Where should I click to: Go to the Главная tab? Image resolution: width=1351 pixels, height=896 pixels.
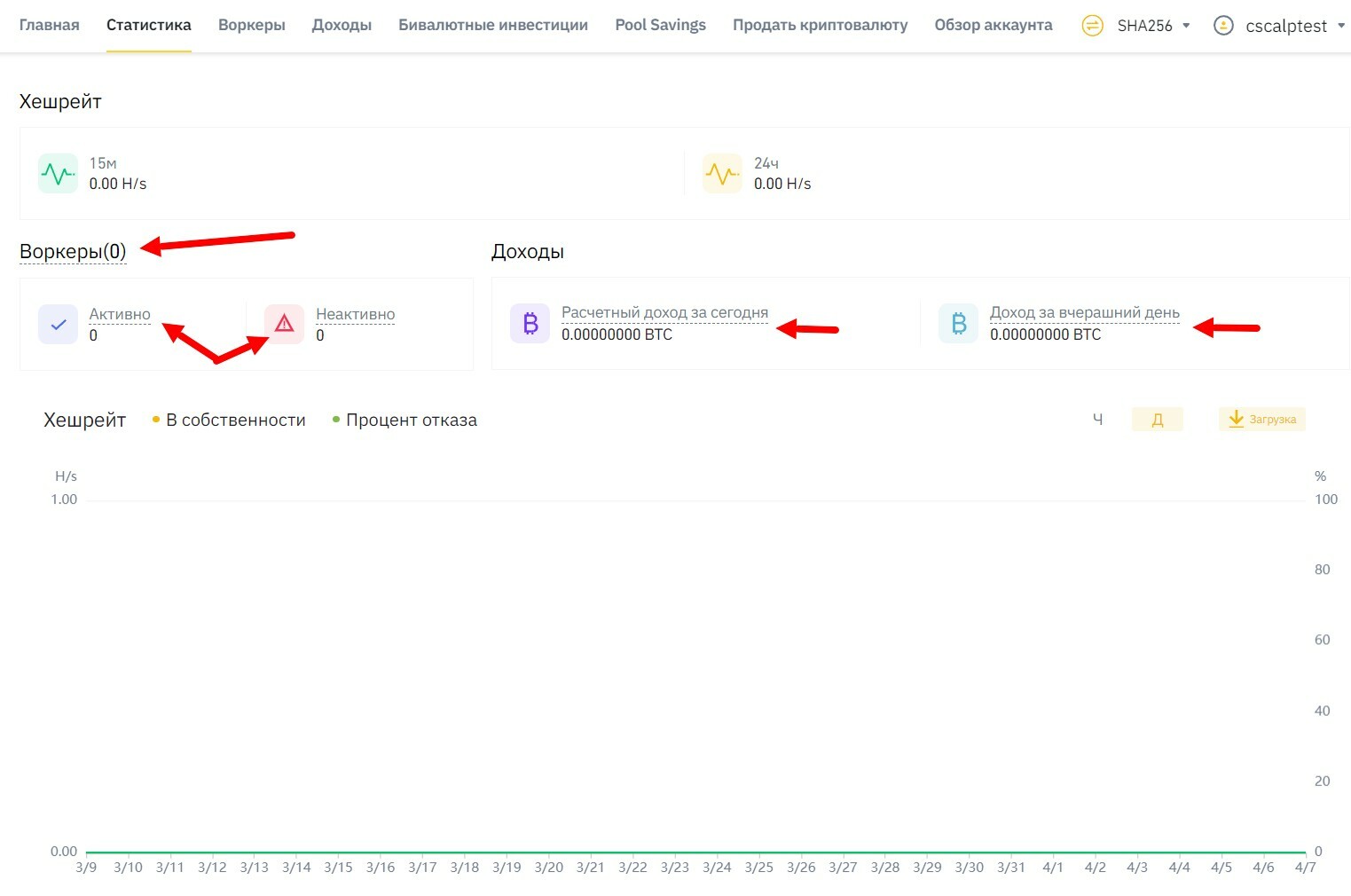click(x=49, y=25)
